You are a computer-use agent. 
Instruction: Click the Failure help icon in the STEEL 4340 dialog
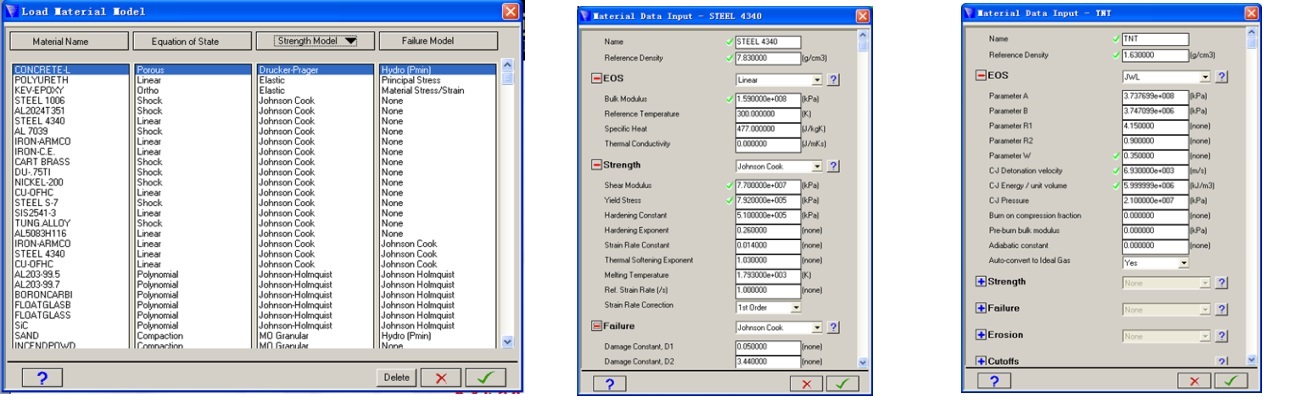pyautogui.click(x=833, y=326)
